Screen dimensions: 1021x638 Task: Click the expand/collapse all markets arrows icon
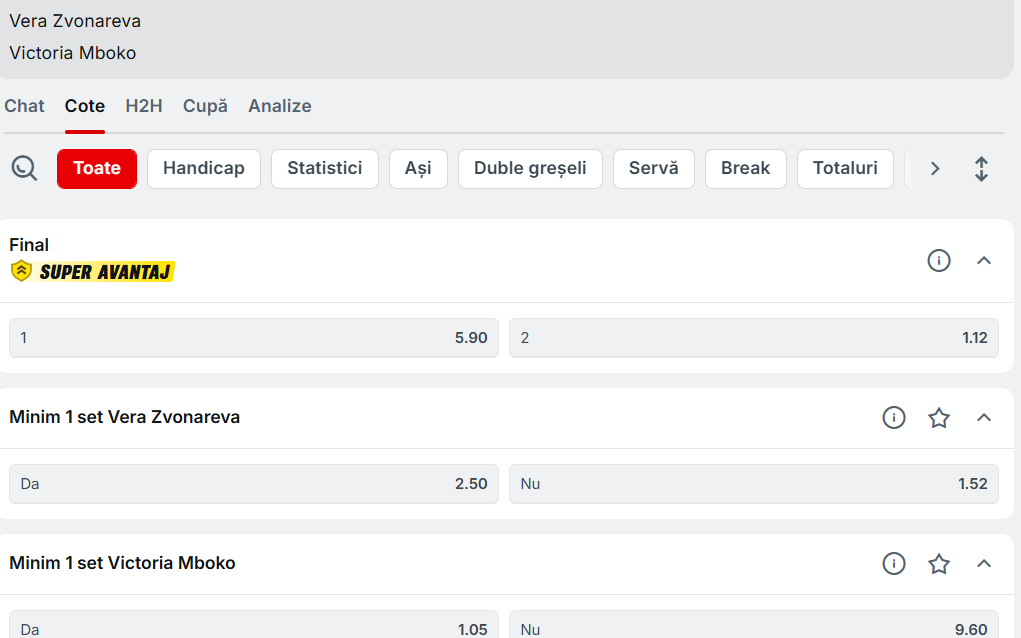click(x=981, y=168)
